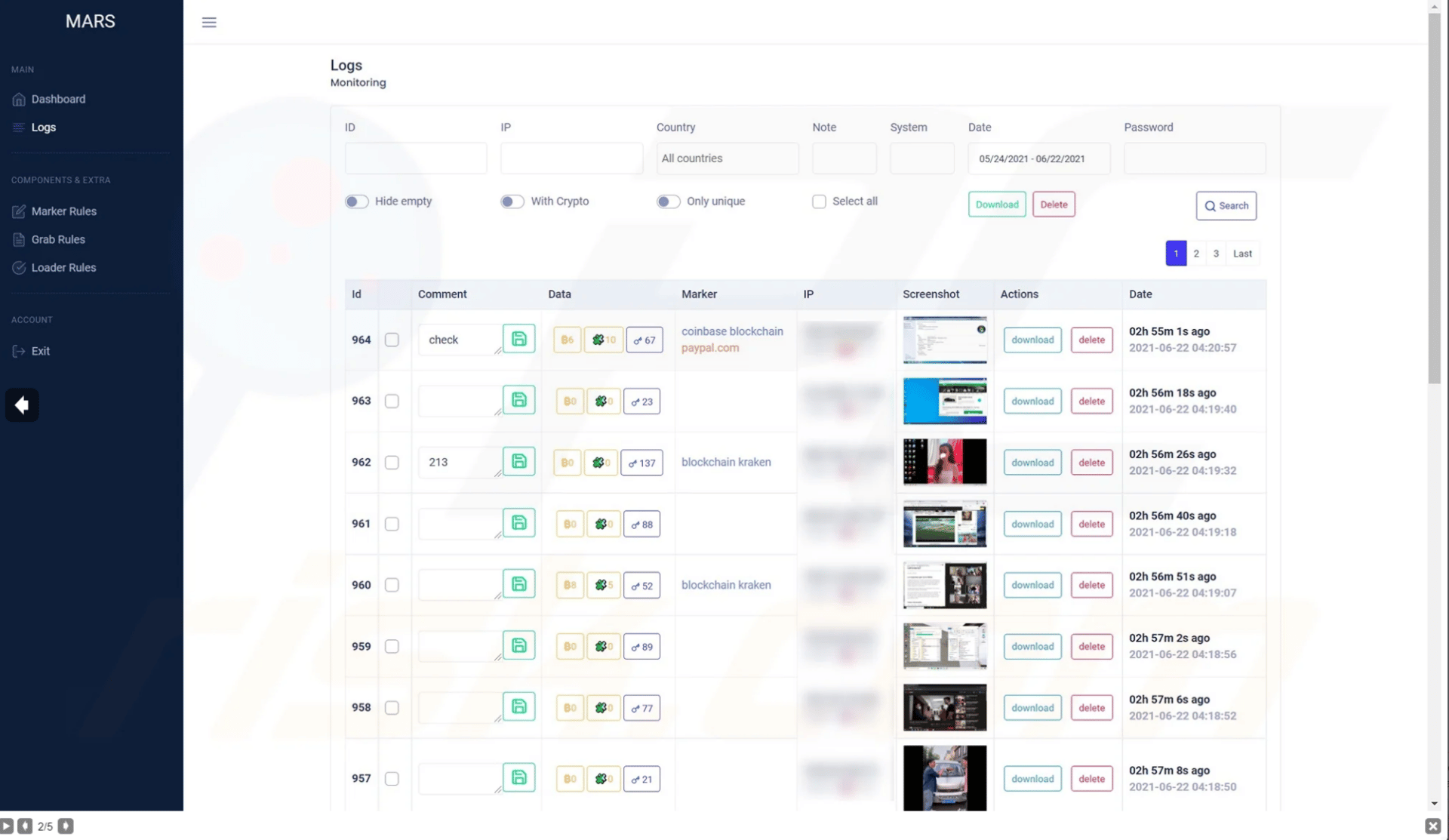The height and width of the screenshot is (840, 1449).
Task: Click password count badge showing 137
Action: pos(641,463)
